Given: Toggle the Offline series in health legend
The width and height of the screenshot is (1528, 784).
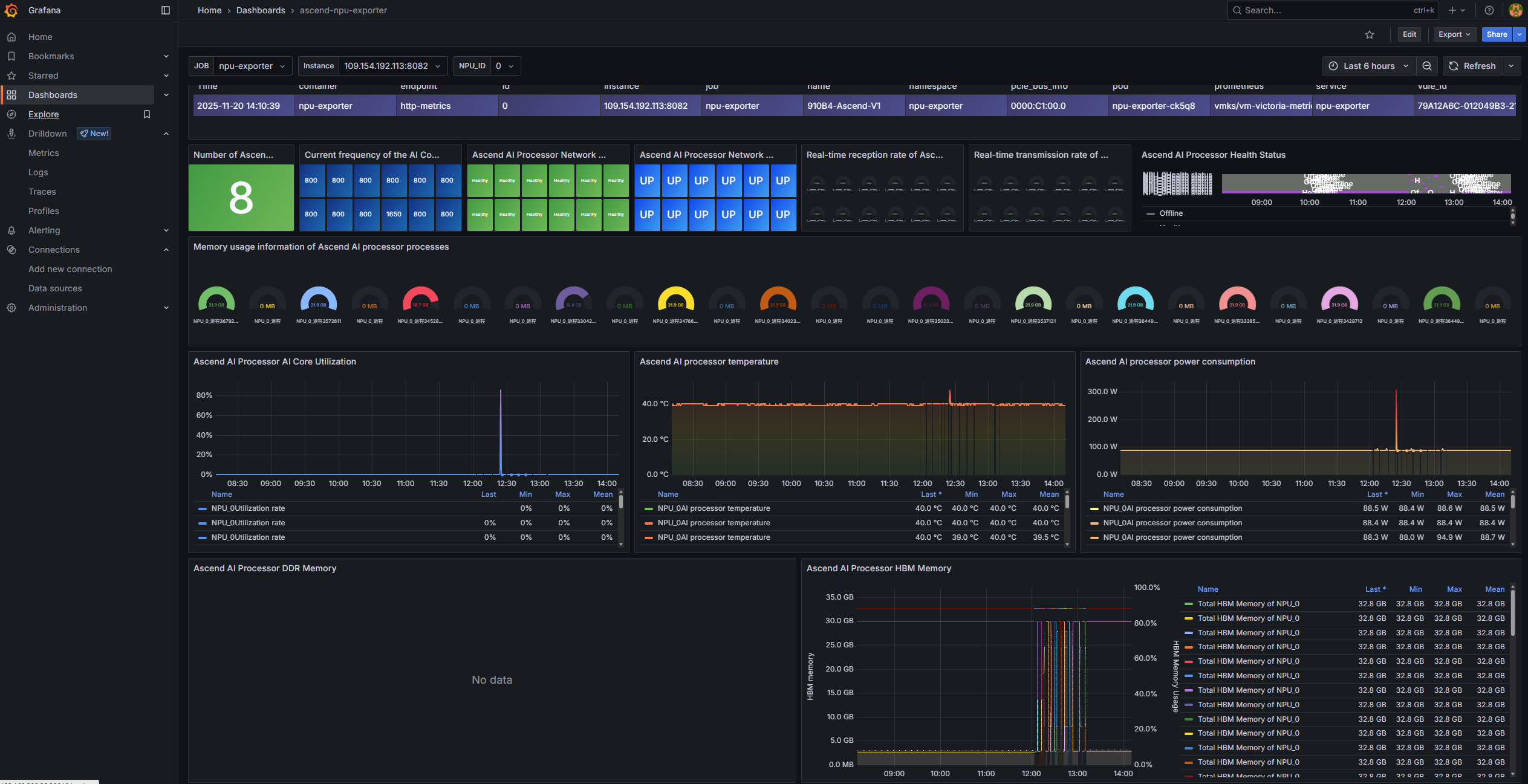Looking at the screenshot, I should pos(1171,213).
